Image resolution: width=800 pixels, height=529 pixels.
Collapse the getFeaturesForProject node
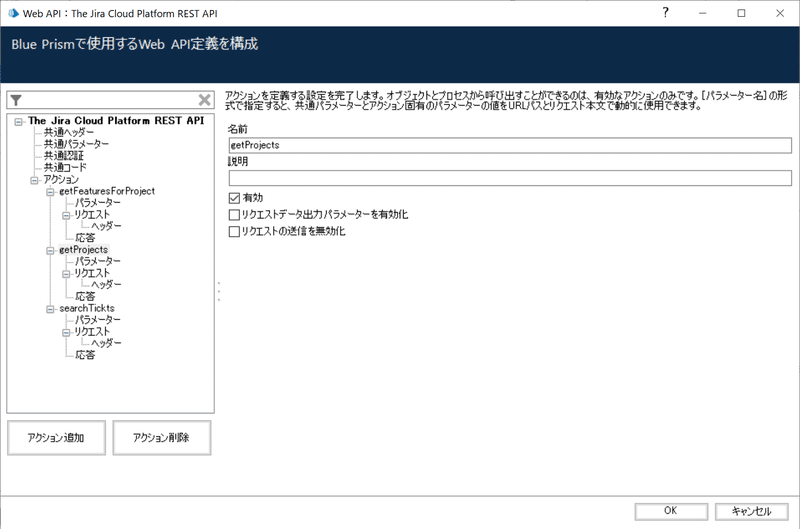click(50, 192)
